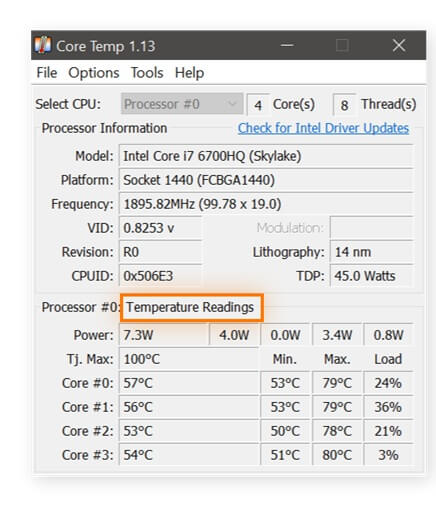The image size is (436, 506).
Task: Click the thread count box showing 8
Action: [344, 105]
